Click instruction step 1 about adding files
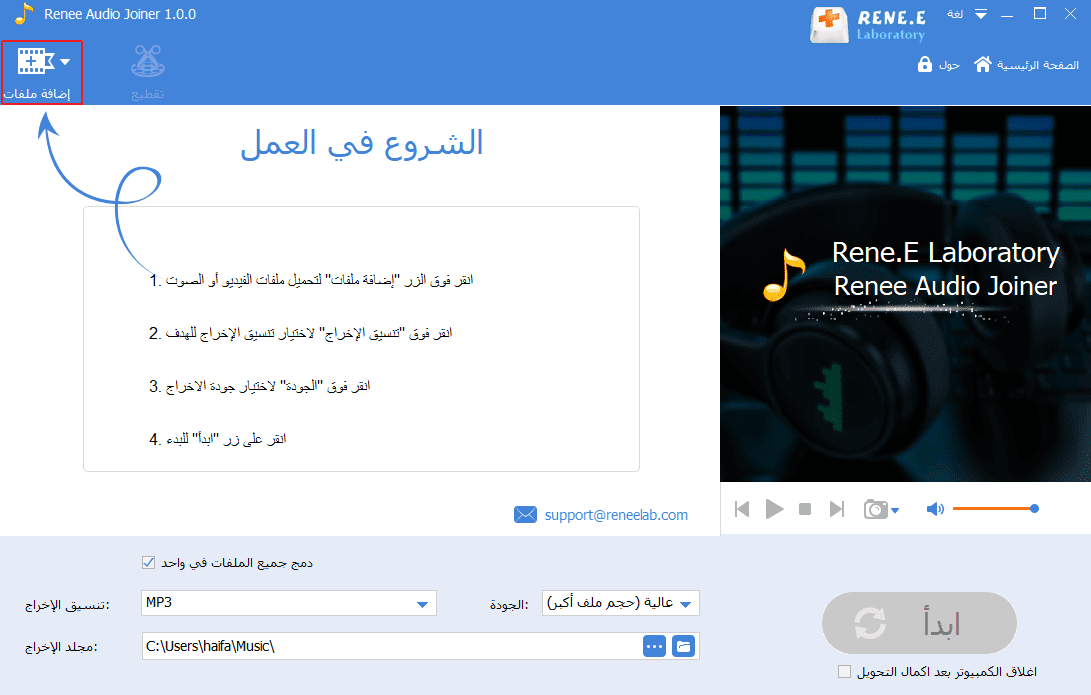 click(x=311, y=280)
